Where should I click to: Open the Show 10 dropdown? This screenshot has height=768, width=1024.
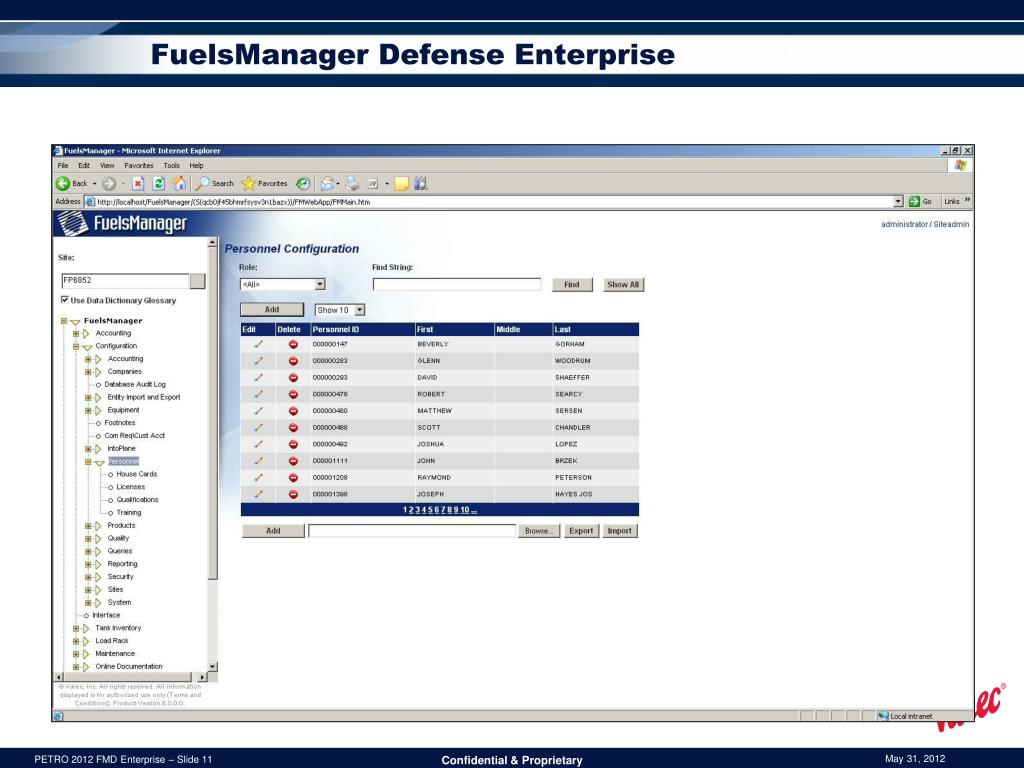pyautogui.click(x=359, y=310)
